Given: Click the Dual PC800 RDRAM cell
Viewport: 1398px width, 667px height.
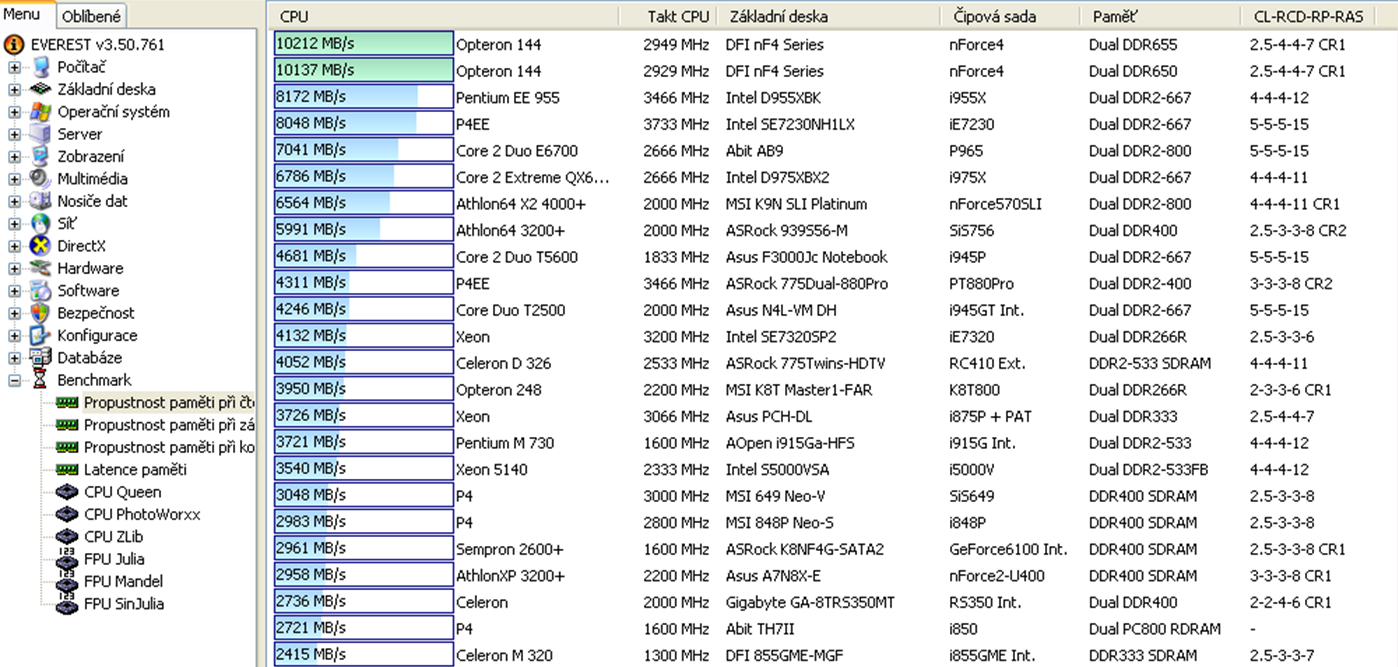Looking at the screenshot, I should click(x=1155, y=629).
